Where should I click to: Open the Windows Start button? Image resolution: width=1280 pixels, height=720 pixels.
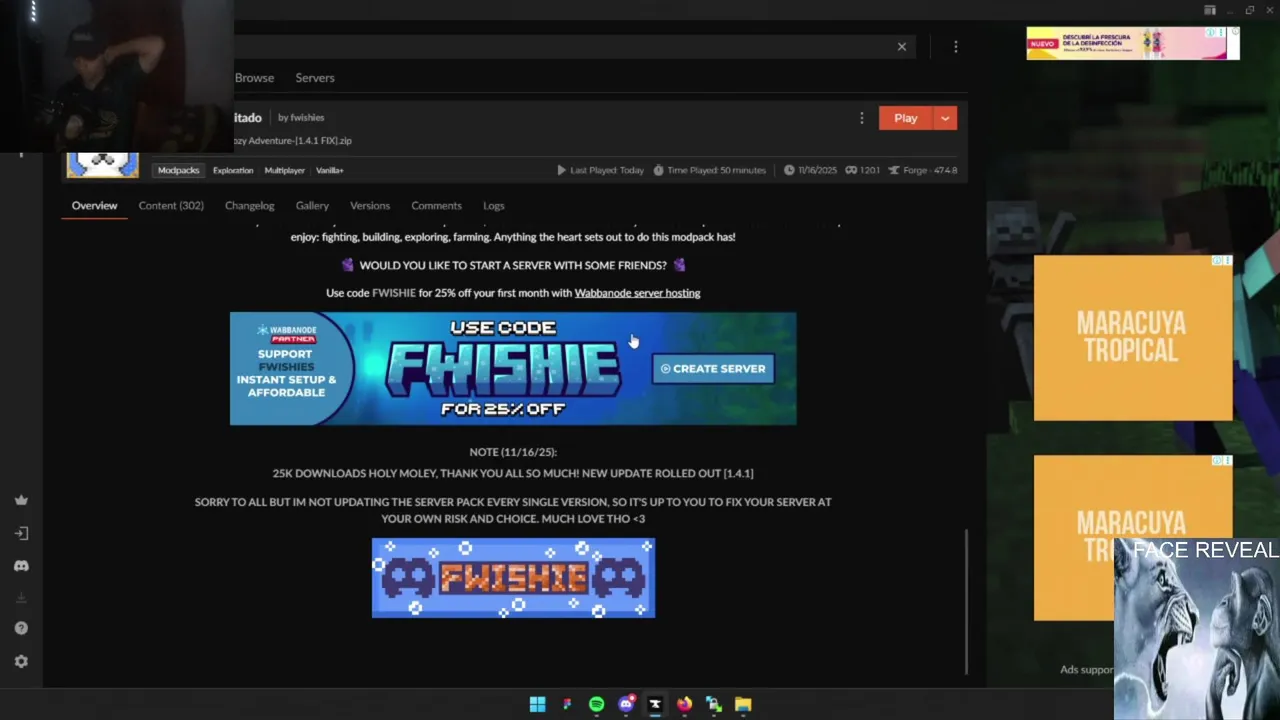tap(537, 704)
